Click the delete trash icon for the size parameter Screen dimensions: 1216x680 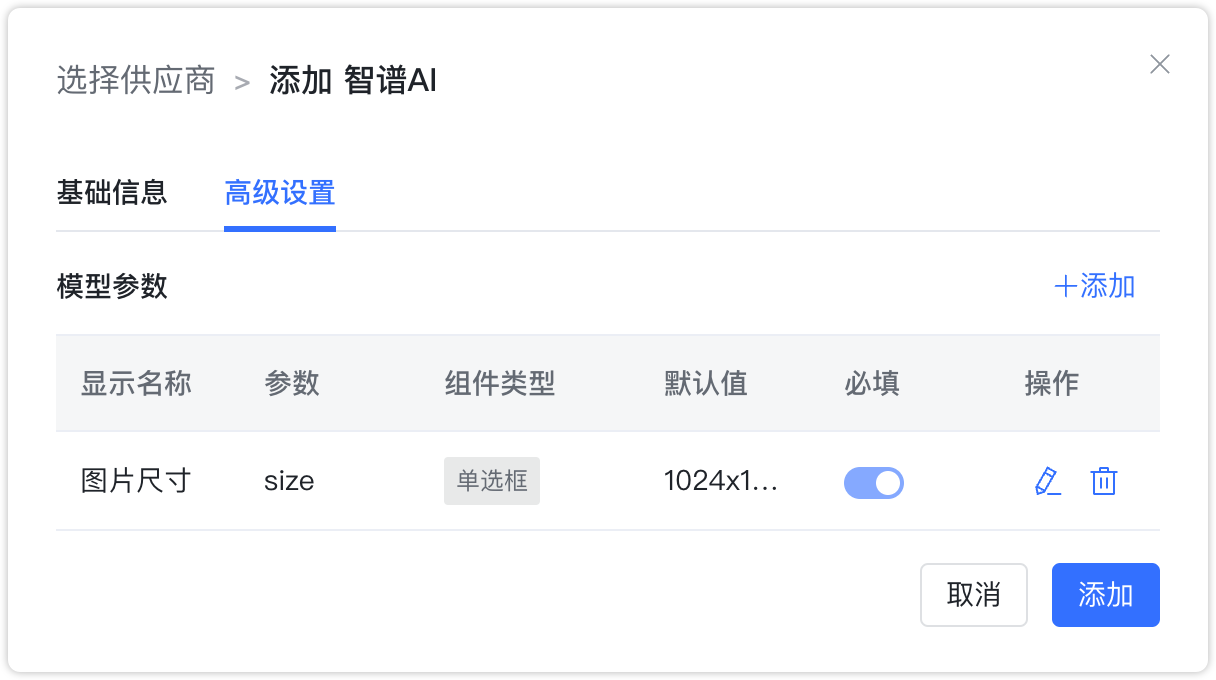tap(1104, 482)
